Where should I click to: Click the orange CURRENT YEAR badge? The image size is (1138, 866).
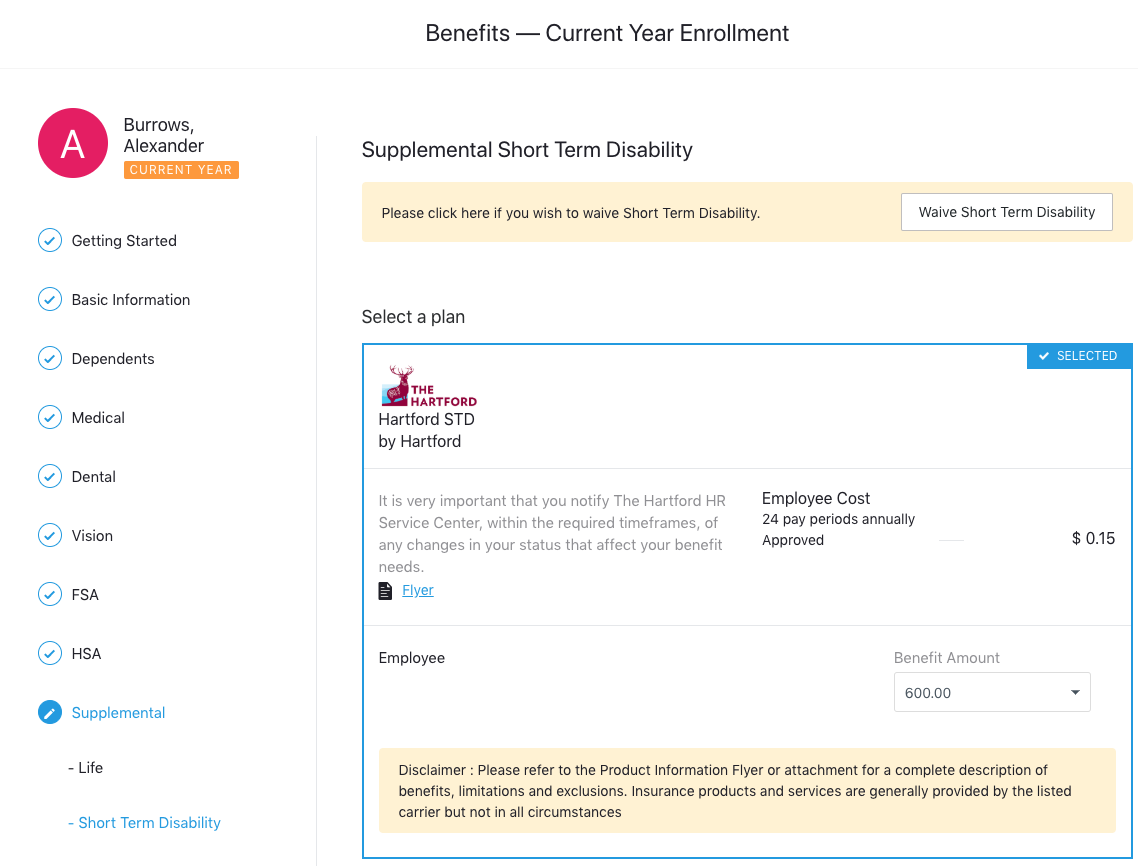(x=181, y=170)
